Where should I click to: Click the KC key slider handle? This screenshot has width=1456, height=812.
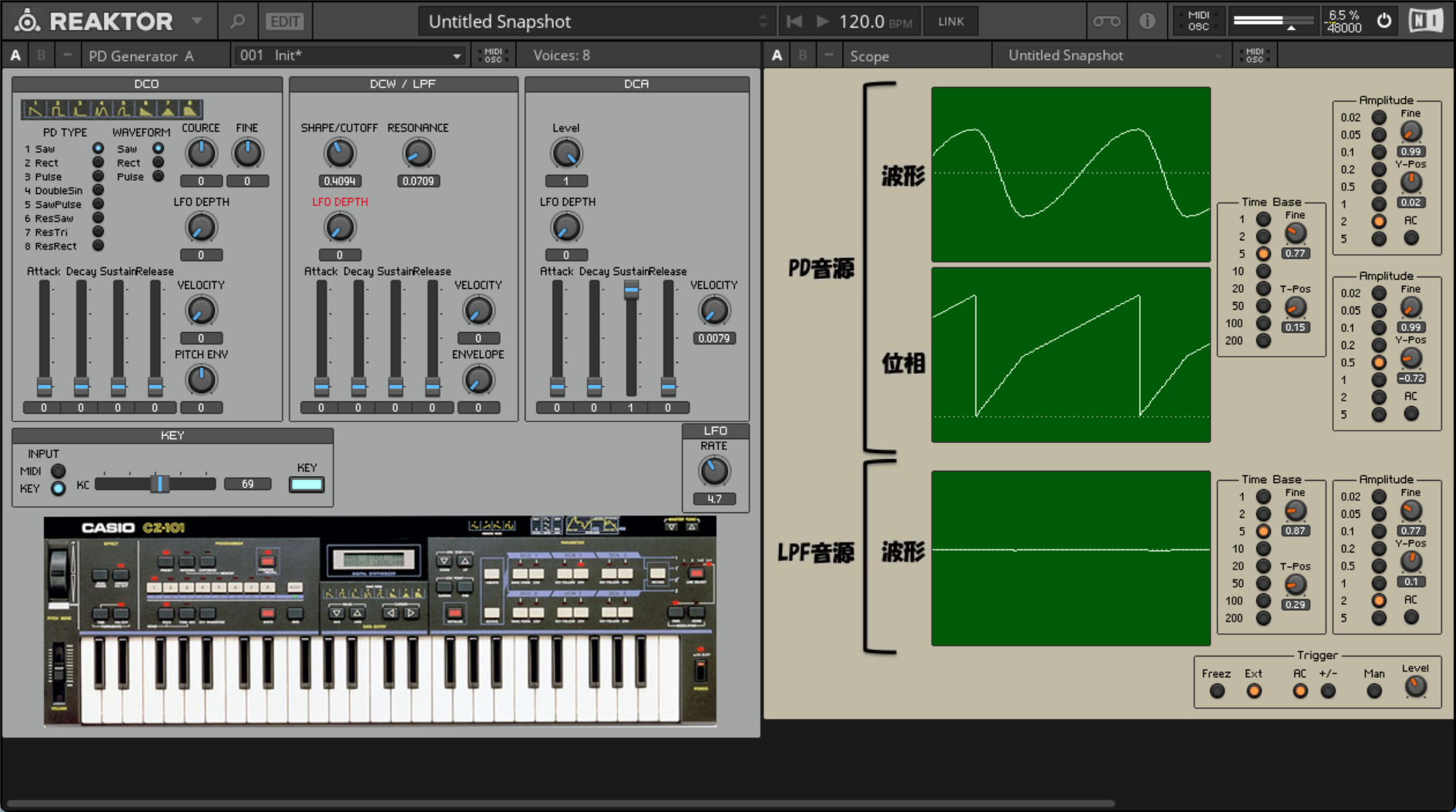[159, 484]
